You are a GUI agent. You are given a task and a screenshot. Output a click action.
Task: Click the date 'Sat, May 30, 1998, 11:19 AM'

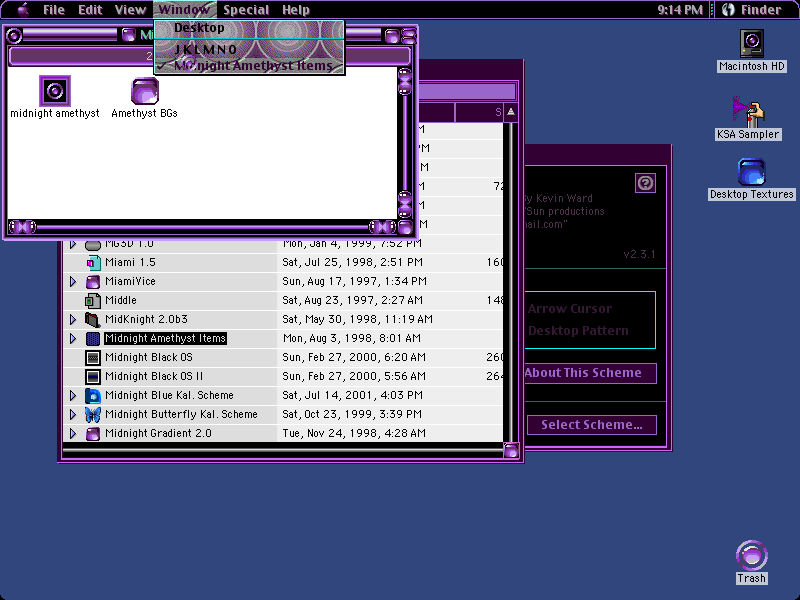358,319
